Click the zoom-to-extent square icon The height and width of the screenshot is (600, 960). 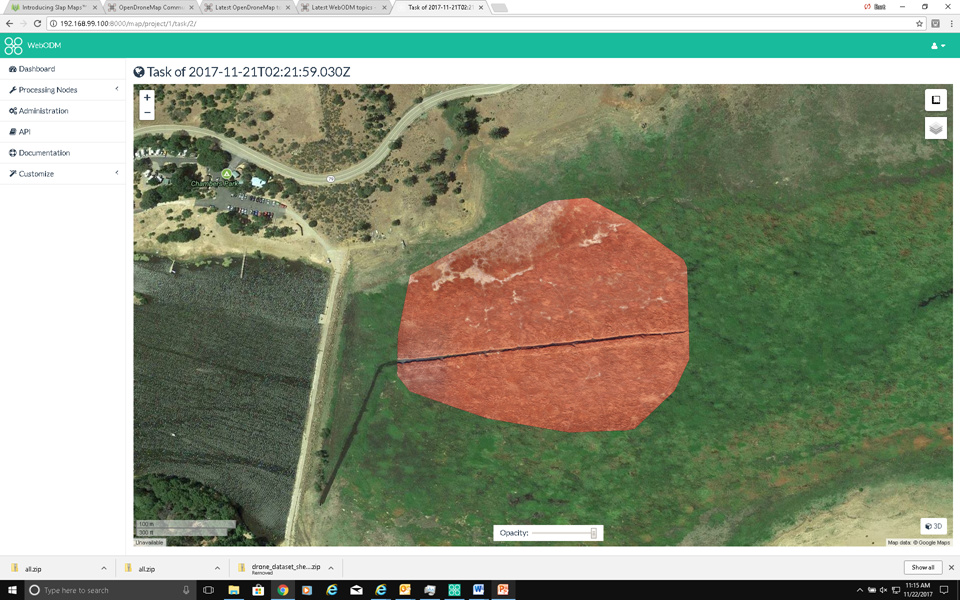pyautogui.click(x=936, y=100)
